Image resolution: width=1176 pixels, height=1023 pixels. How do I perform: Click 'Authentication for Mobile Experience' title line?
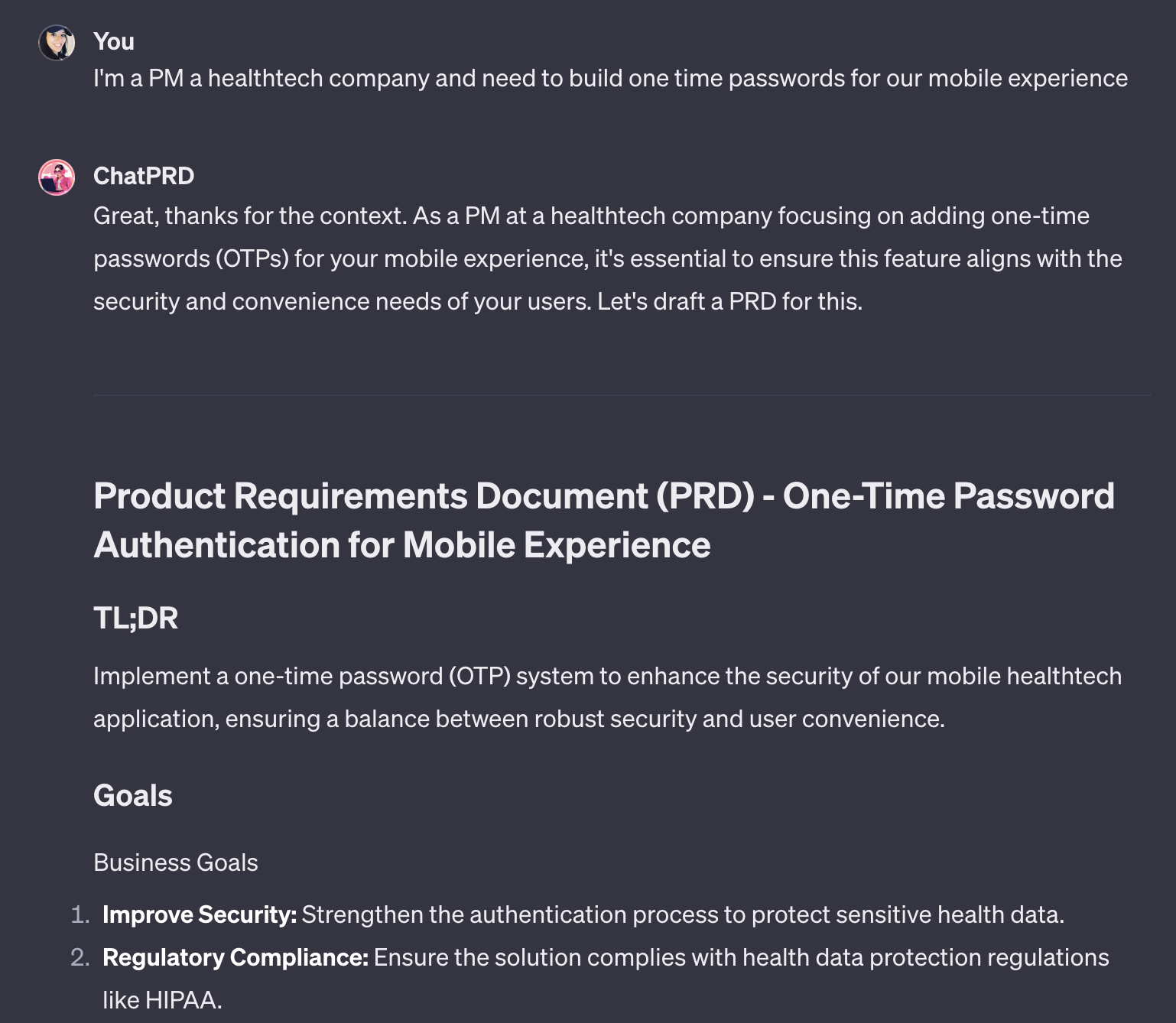(402, 545)
